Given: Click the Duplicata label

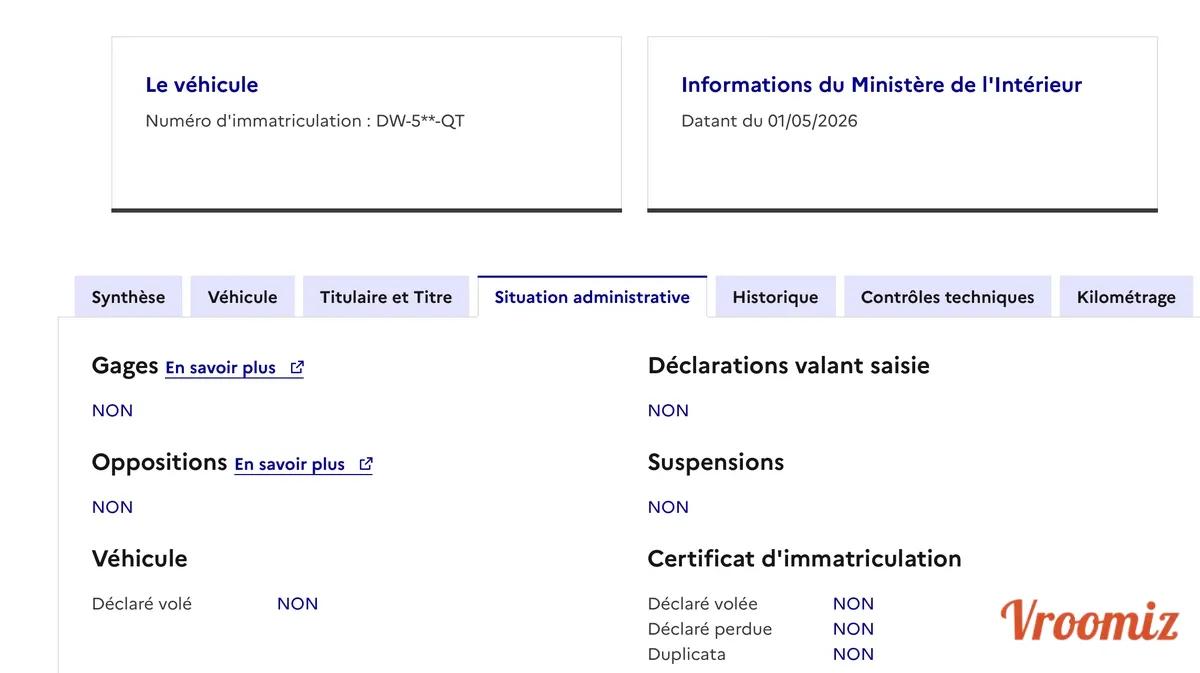Looking at the screenshot, I should pos(687,654).
